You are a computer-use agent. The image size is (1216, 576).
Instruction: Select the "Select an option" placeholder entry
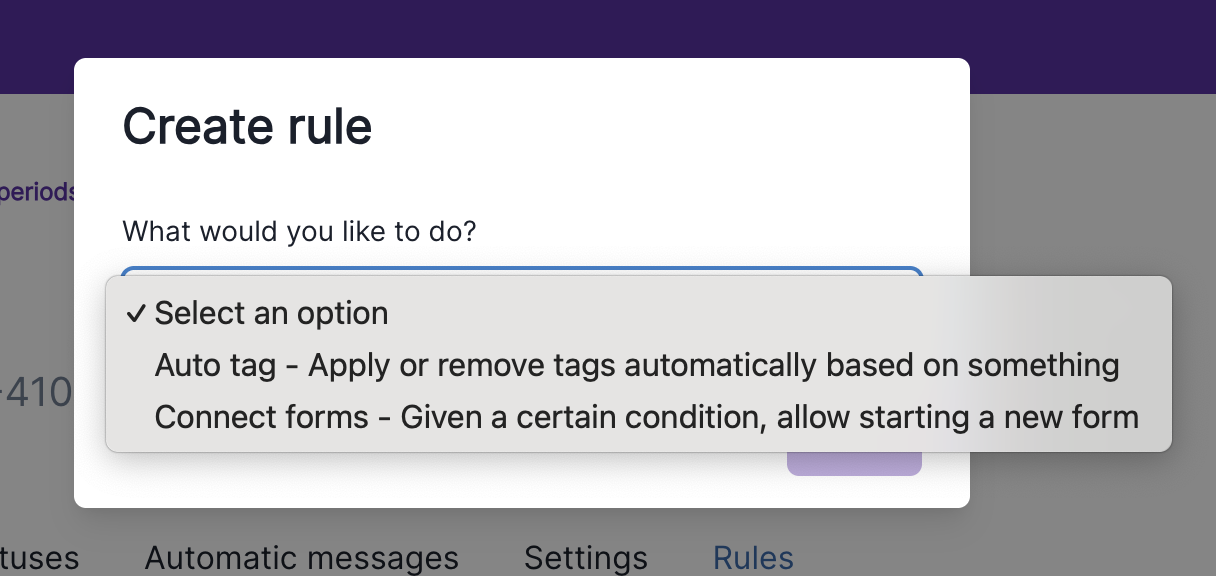pos(271,314)
